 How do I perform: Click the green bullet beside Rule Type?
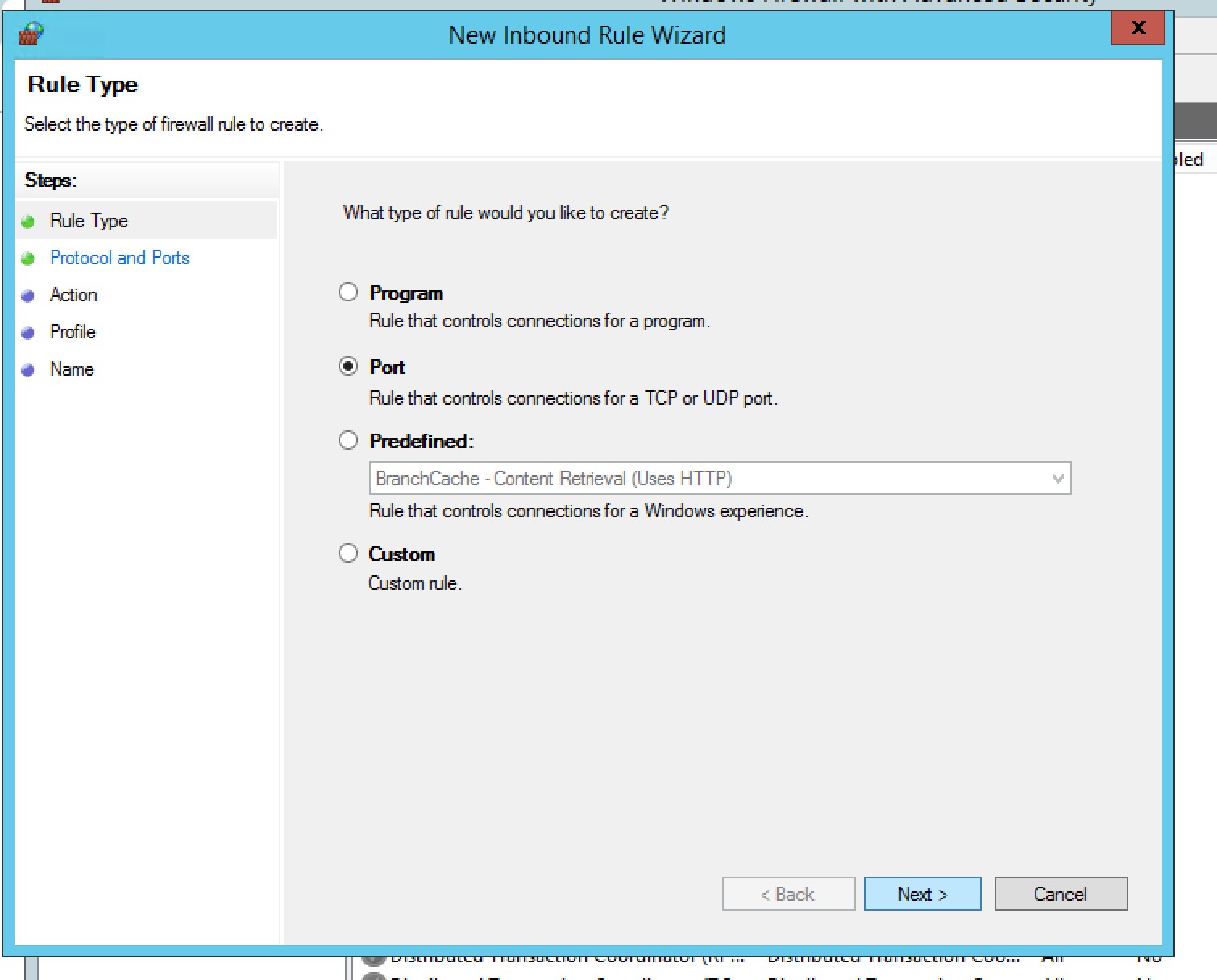point(28,222)
